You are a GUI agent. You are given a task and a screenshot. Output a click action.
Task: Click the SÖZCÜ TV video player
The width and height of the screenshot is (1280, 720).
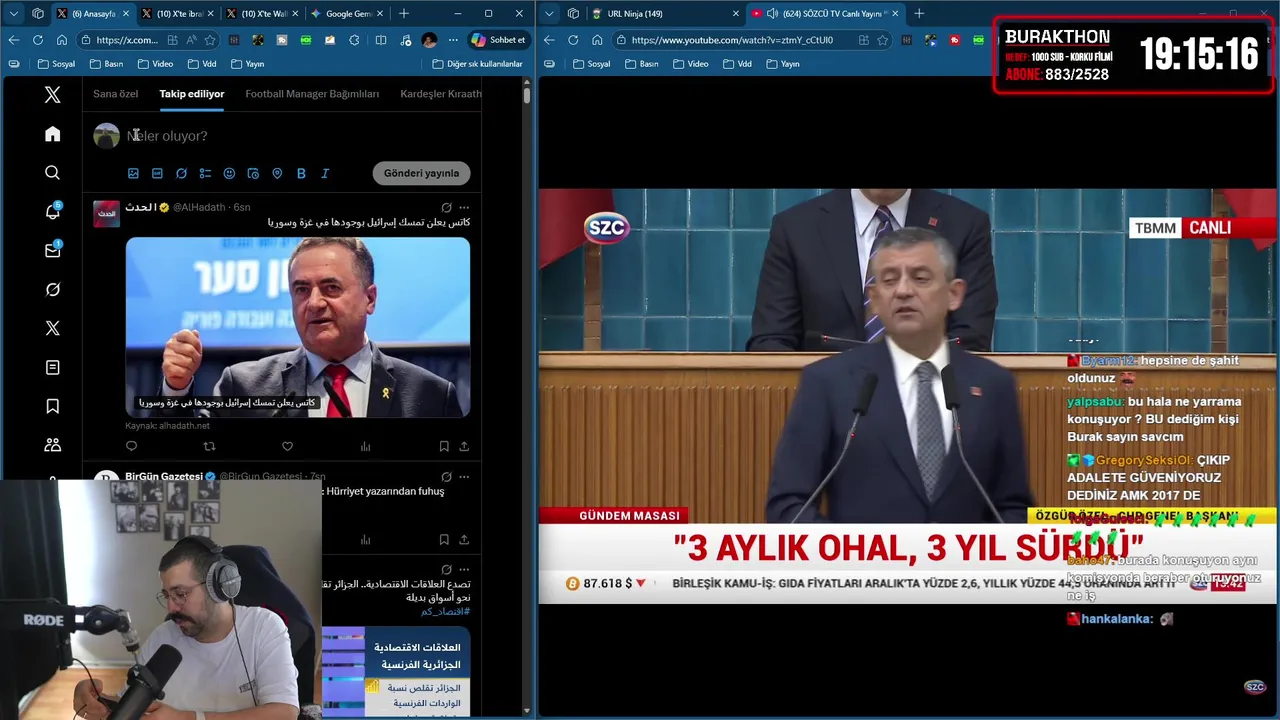tap(907, 396)
